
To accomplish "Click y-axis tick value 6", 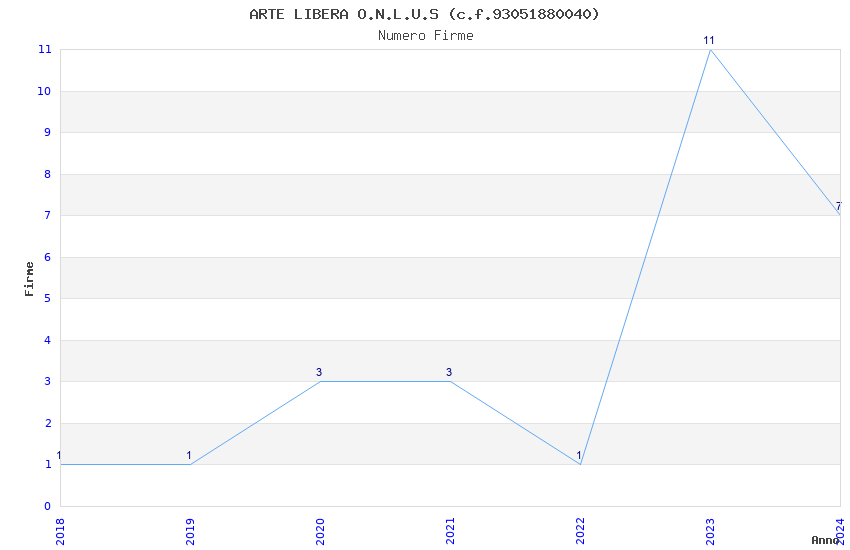I will [48, 257].
